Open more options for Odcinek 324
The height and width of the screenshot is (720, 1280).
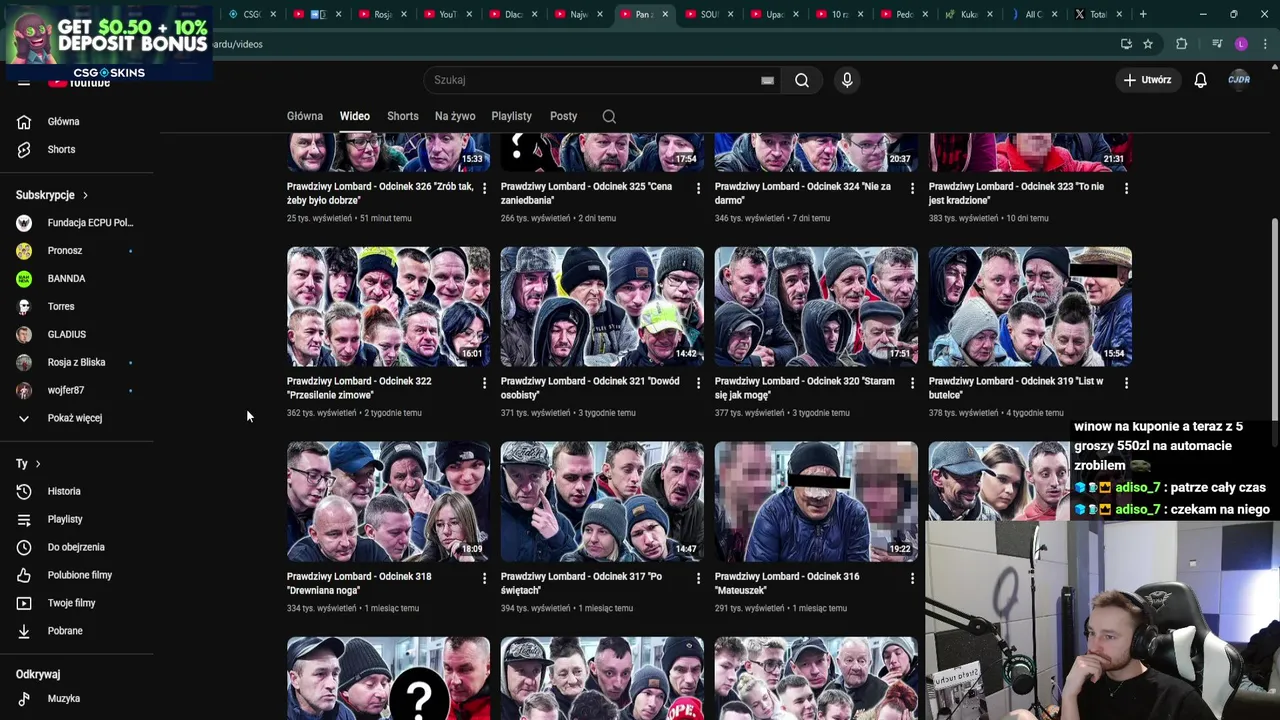(x=912, y=188)
